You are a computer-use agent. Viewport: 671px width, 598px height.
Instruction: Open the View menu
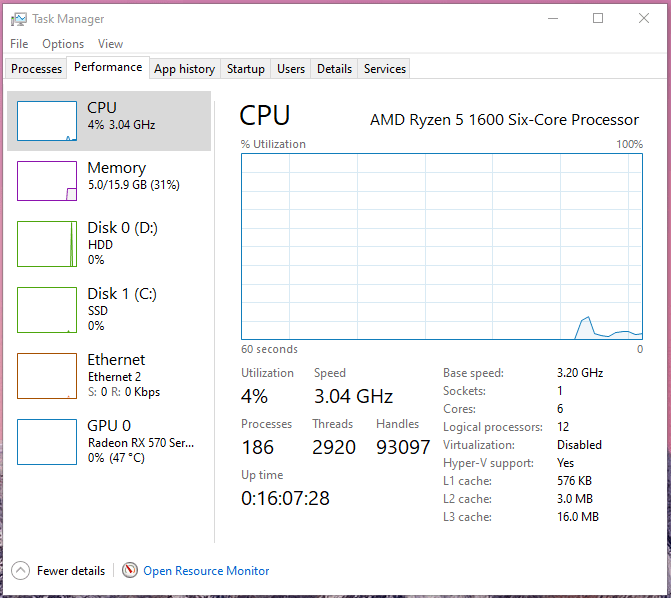[110, 44]
